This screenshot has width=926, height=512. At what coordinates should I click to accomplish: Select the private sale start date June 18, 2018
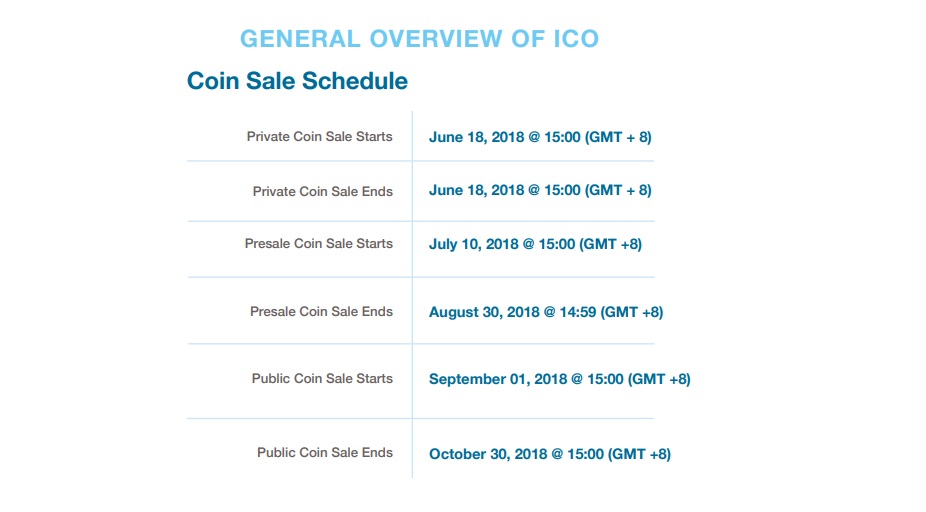tap(540, 137)
